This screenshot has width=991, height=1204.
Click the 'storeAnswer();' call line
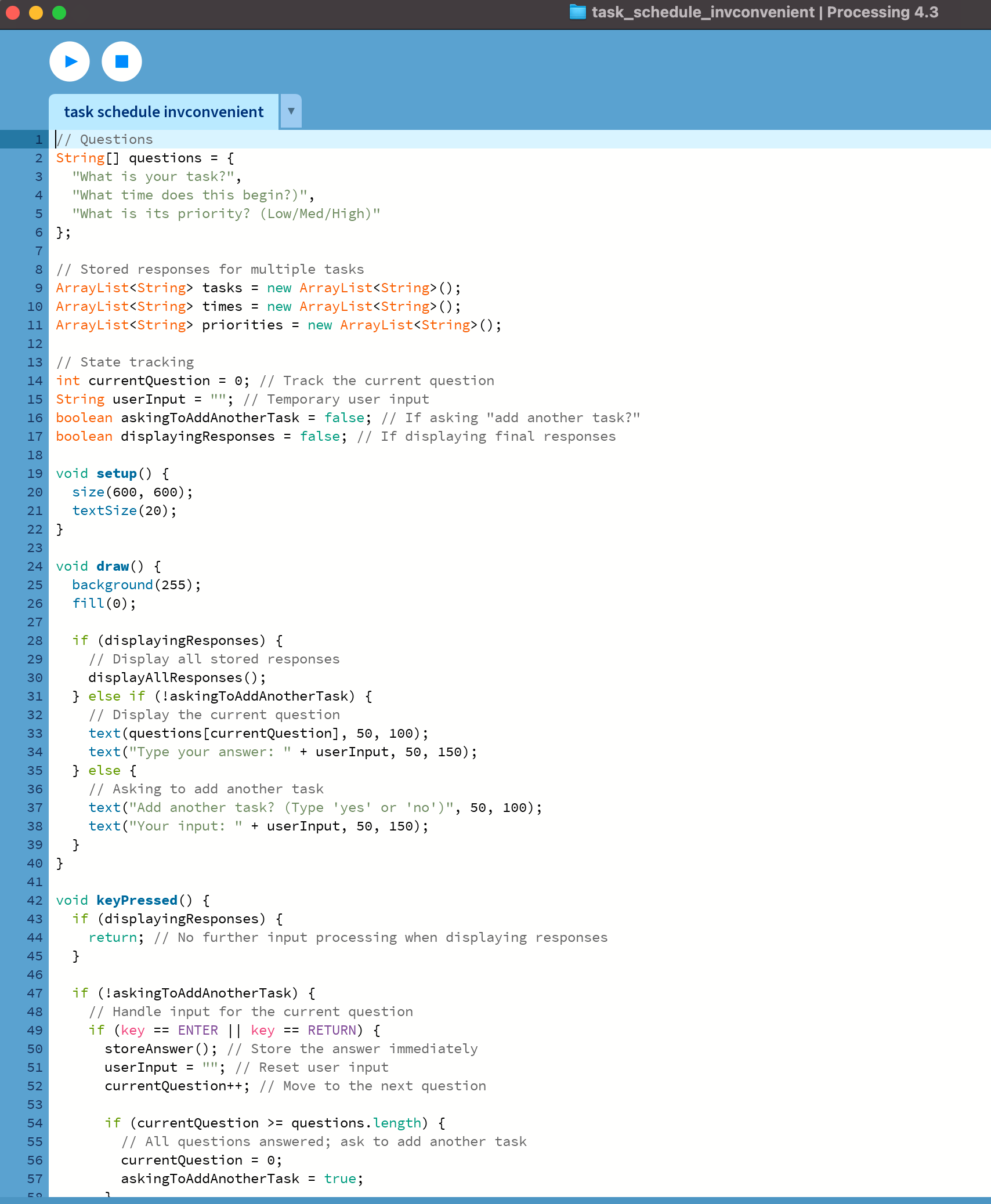coord(161,1049)
